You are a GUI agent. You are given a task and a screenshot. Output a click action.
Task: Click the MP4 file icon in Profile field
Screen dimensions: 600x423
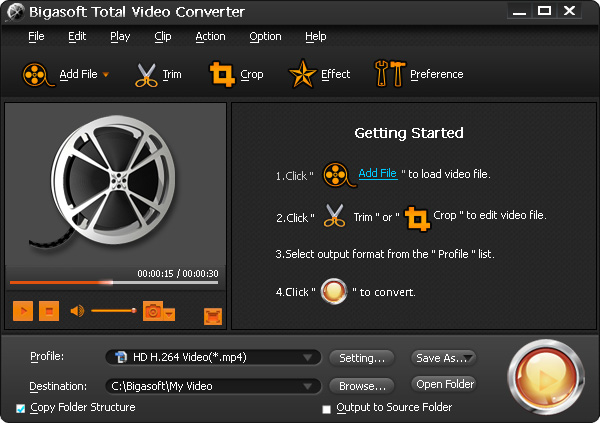click(x=121, y=357)
